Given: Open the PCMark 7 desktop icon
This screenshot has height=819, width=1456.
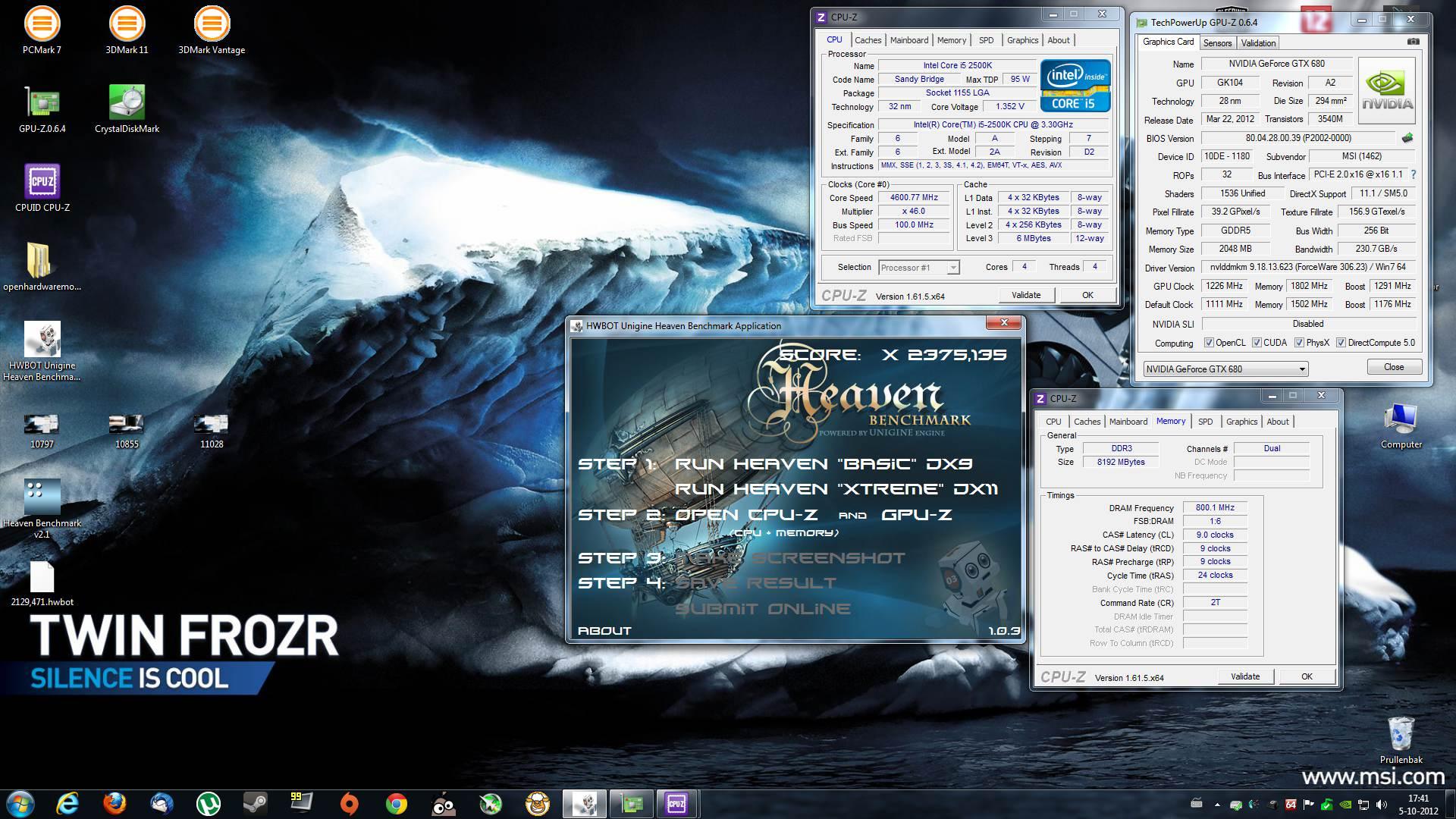Looking at the screenshot, I should pos(42,30).
